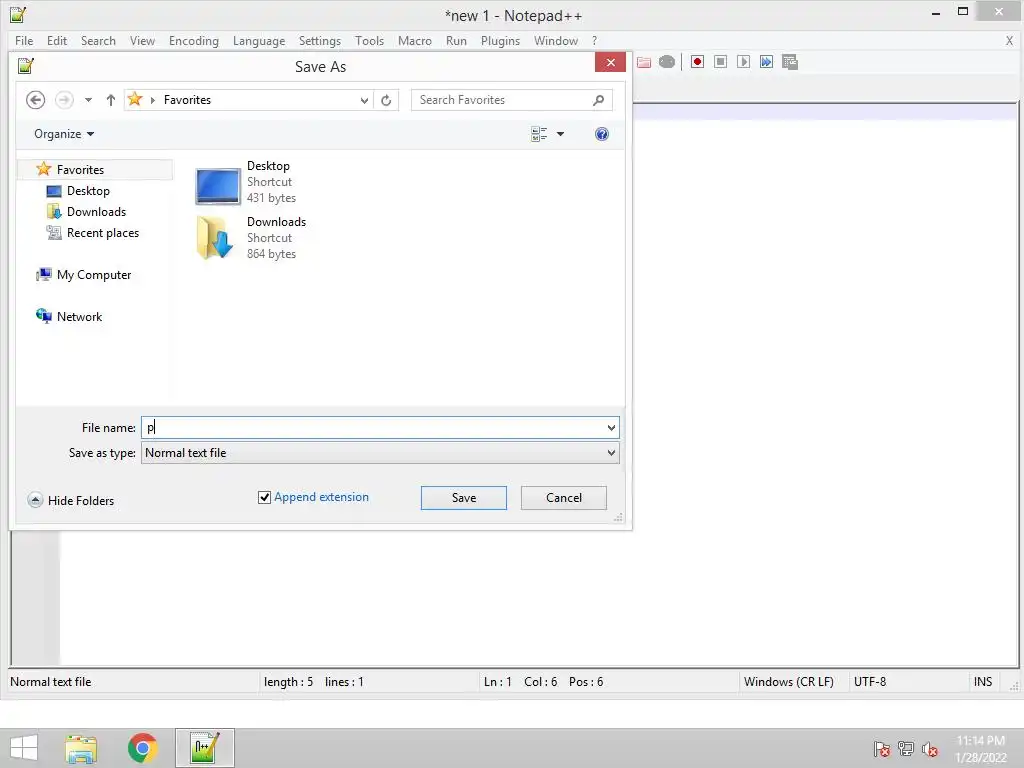Click the large Downloads folder icon

(x=214, y=238)
